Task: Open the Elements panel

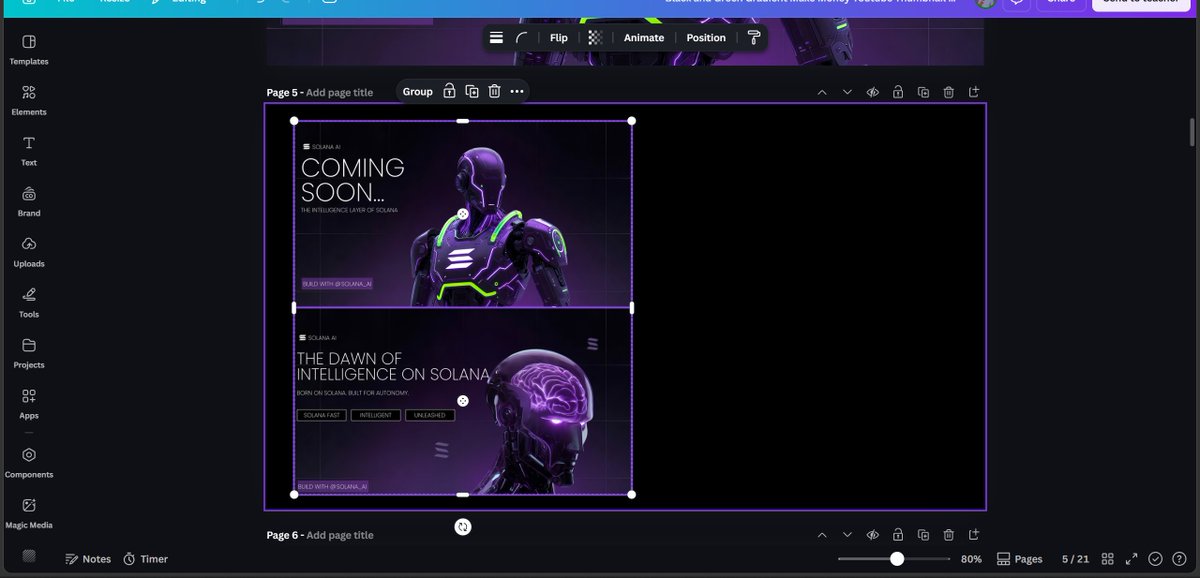Action: coord(29,100)
